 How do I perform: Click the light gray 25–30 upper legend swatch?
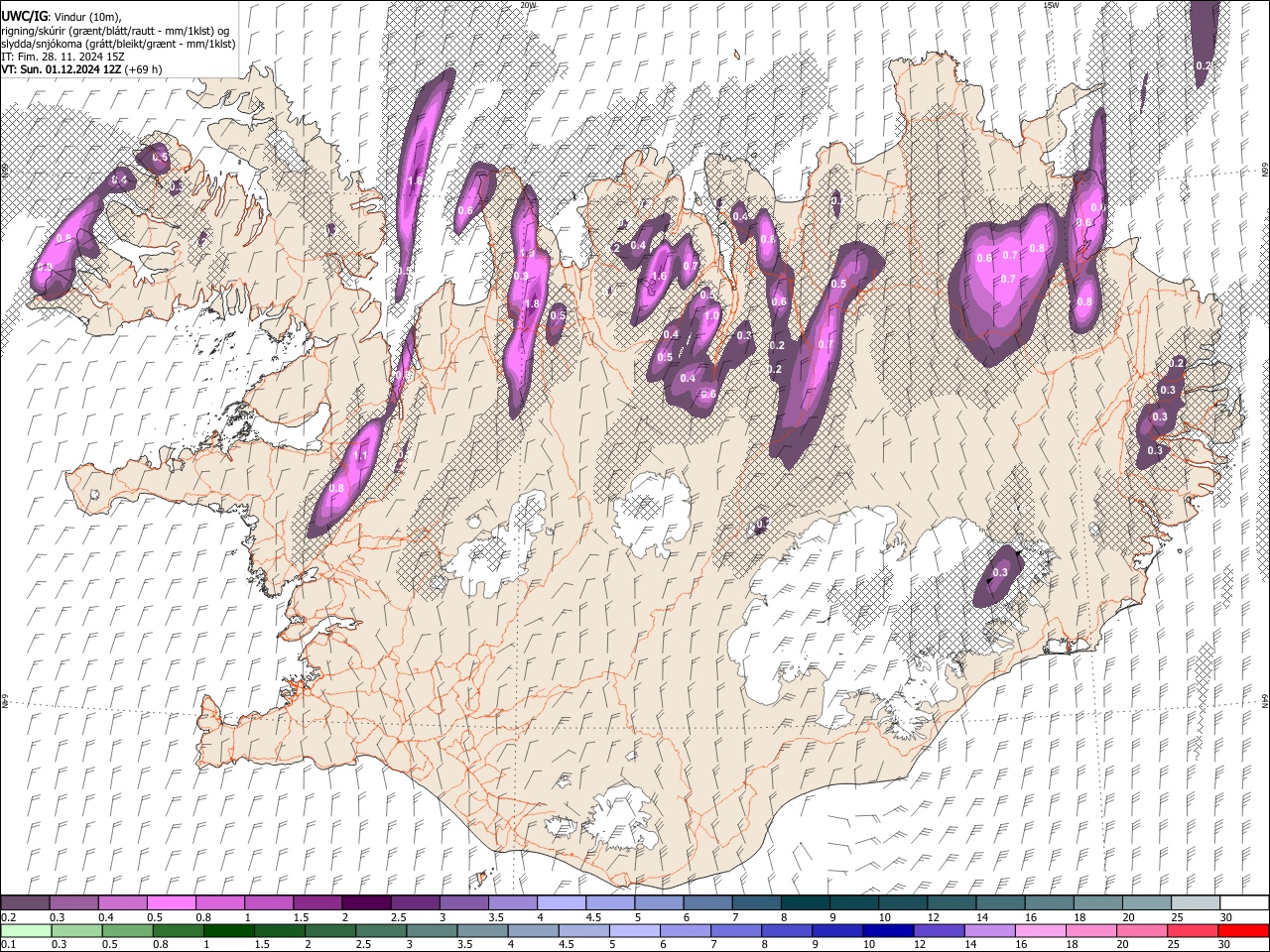click(x=1195, y=902)
